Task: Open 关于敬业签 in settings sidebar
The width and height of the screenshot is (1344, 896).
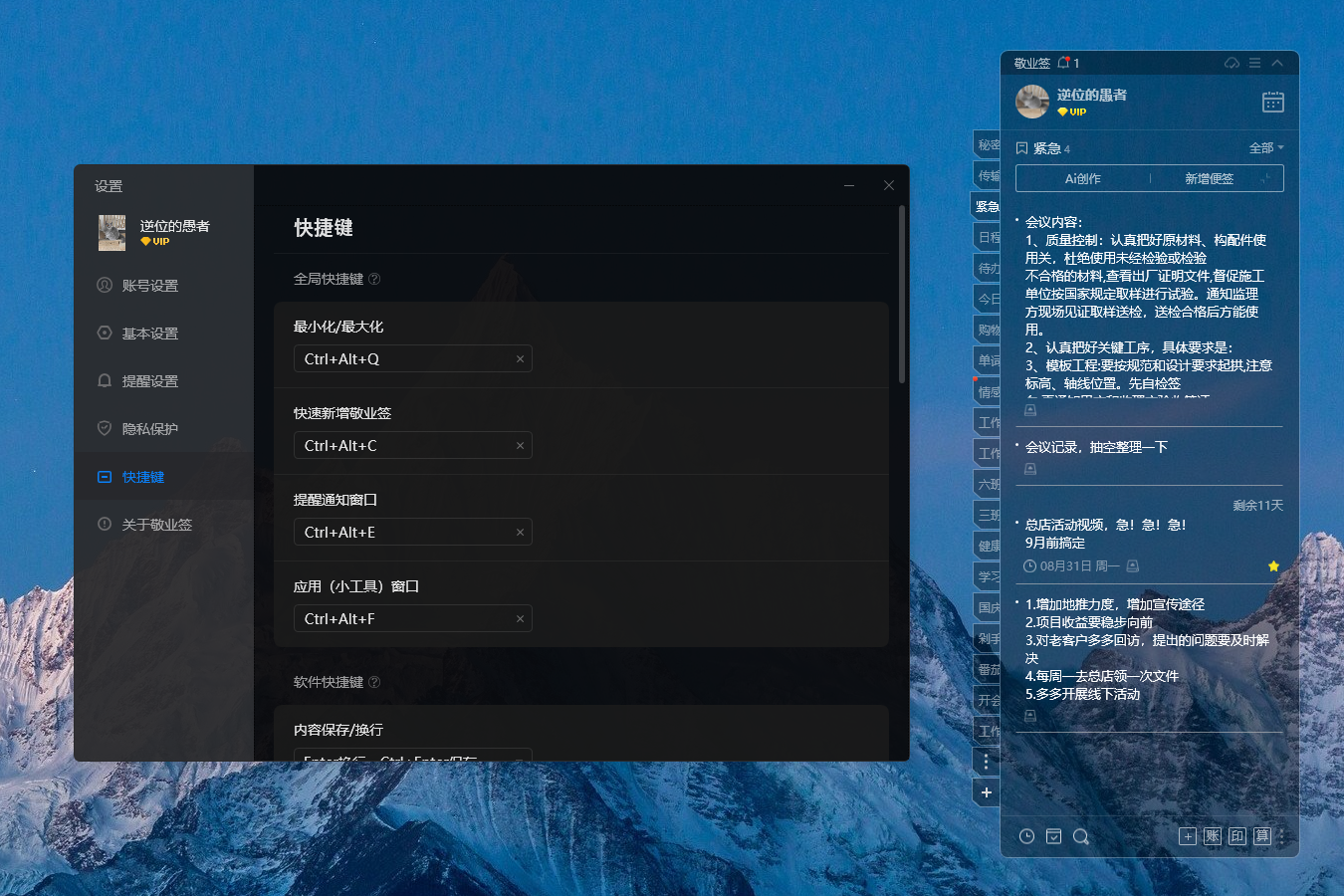Action: pyautogui.click(x=164, y=525)
